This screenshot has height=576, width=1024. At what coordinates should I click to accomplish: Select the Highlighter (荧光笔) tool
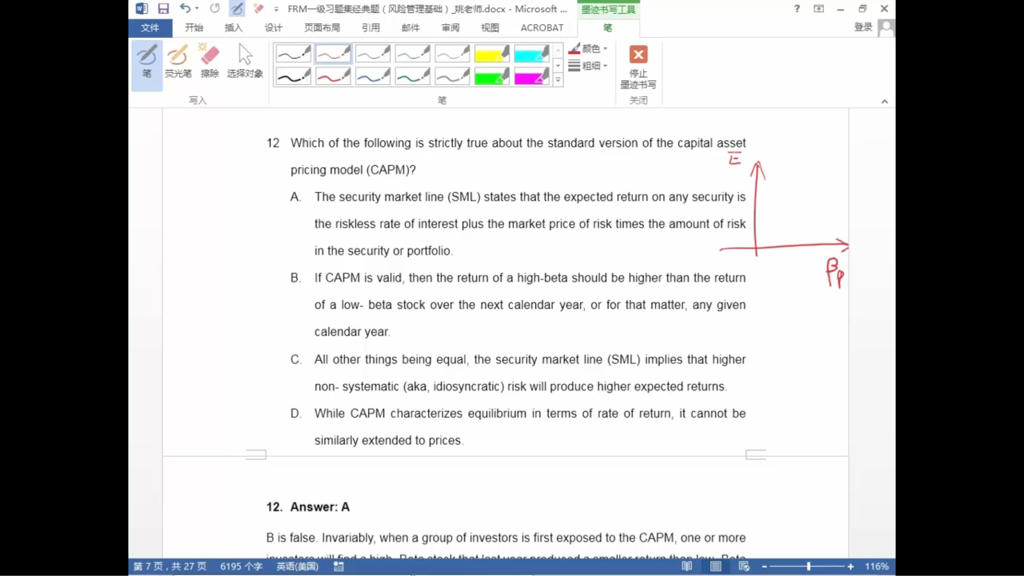(178, 62)
